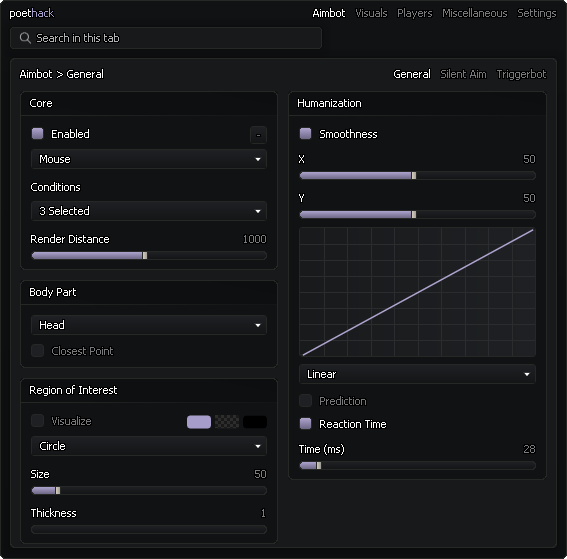Toggle the Enabled checkbox in Core
This screenshot has height=559, width=567.
click(x=38, y=134)
